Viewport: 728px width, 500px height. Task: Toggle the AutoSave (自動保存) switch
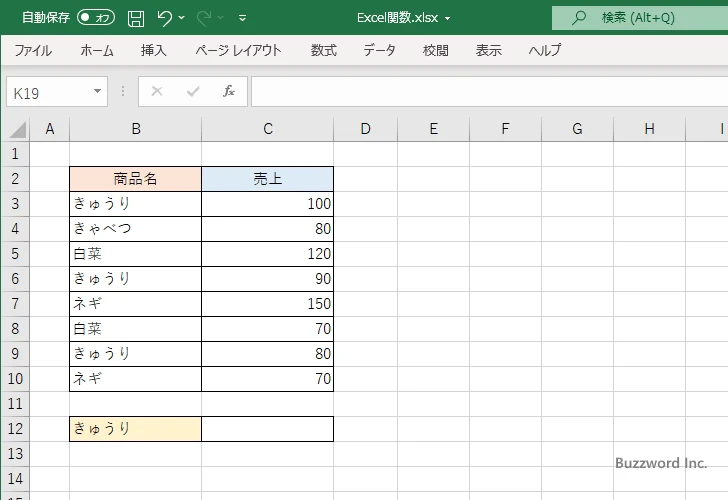point(96,18)
